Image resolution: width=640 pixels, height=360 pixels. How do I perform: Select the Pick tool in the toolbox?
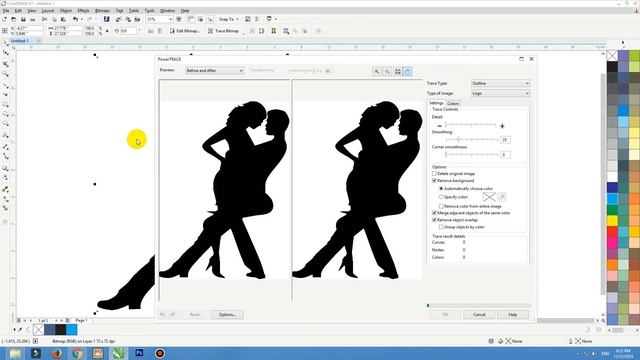coord(5,43)
